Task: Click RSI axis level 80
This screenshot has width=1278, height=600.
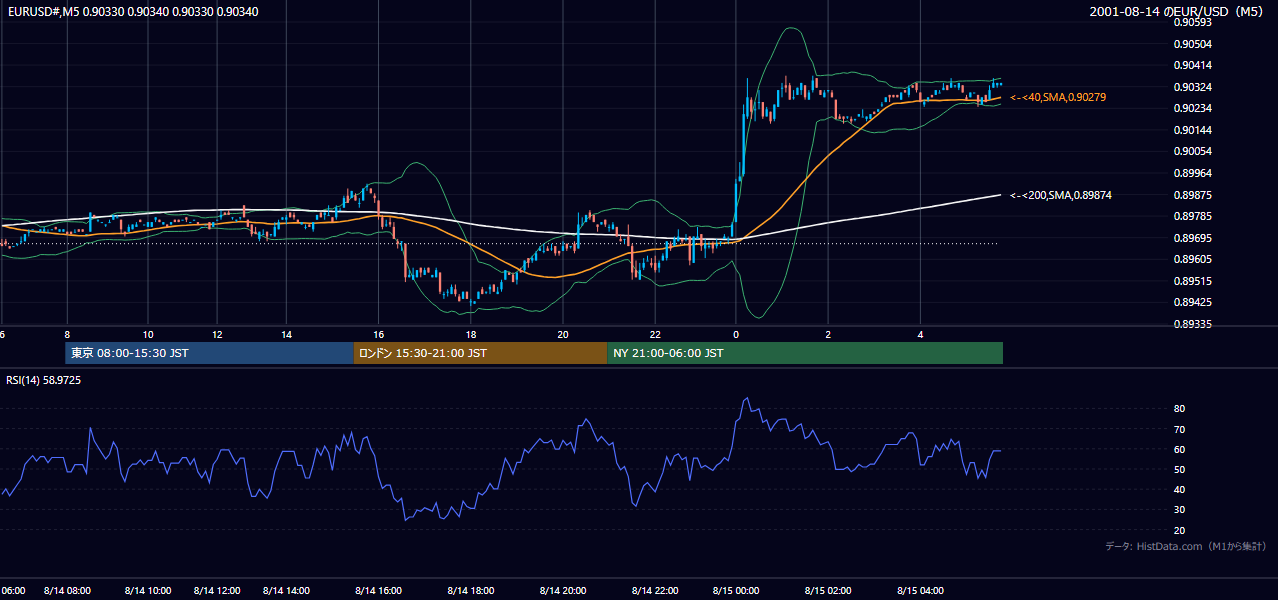Action: coord(1179,409)
